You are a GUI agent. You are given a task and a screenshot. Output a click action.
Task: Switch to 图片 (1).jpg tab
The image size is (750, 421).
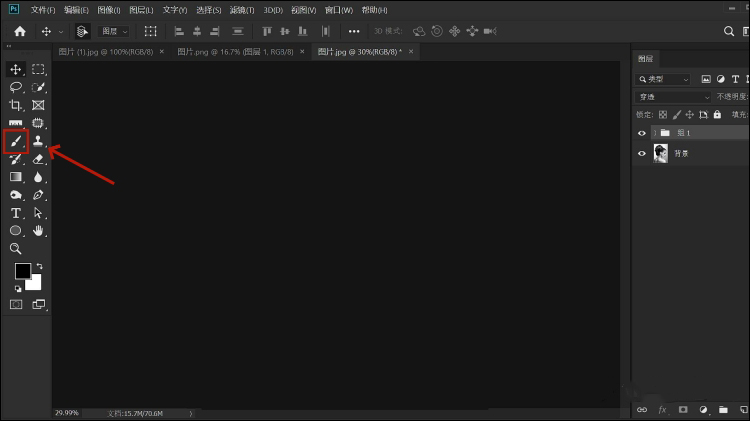pos(106,52)
